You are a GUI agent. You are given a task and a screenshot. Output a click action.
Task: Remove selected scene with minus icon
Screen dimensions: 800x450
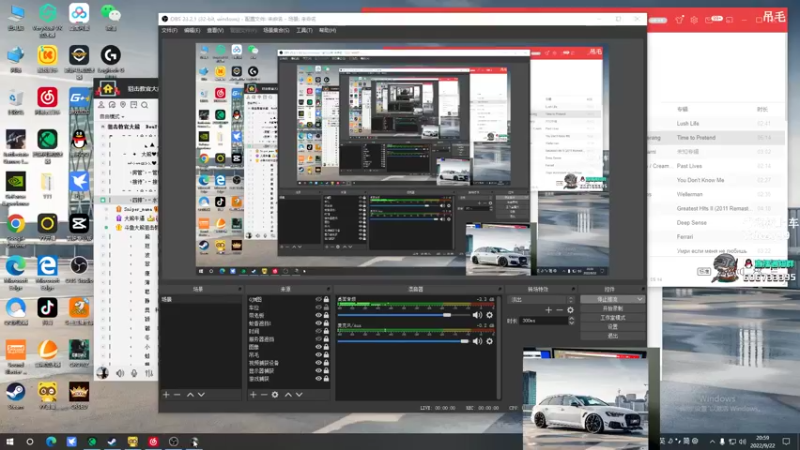pyautogui.click(x=177, y=394)
